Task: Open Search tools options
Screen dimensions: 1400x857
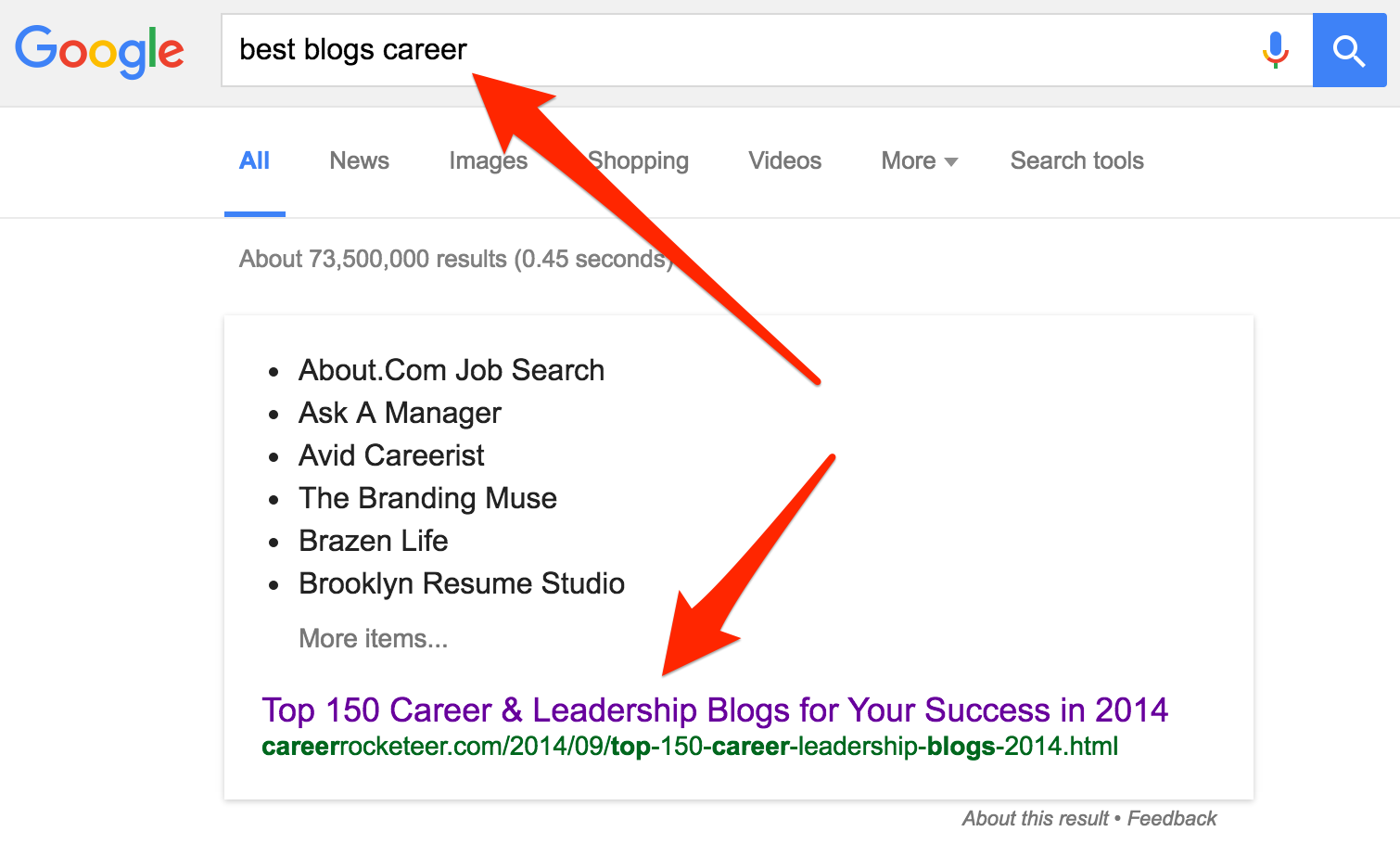Action: pyautogui.click(x=1076, y=160)
